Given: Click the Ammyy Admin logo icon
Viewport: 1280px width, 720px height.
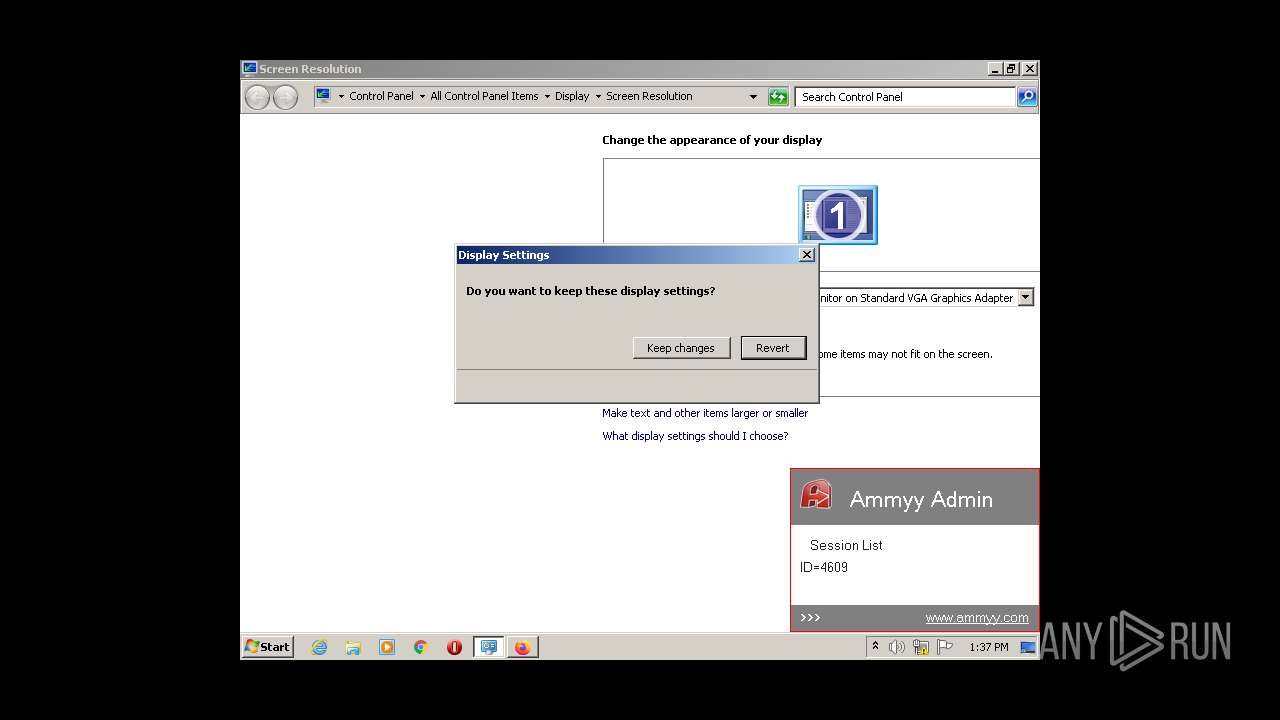Looking at the screenshot, I should click(x=816, y=495).
